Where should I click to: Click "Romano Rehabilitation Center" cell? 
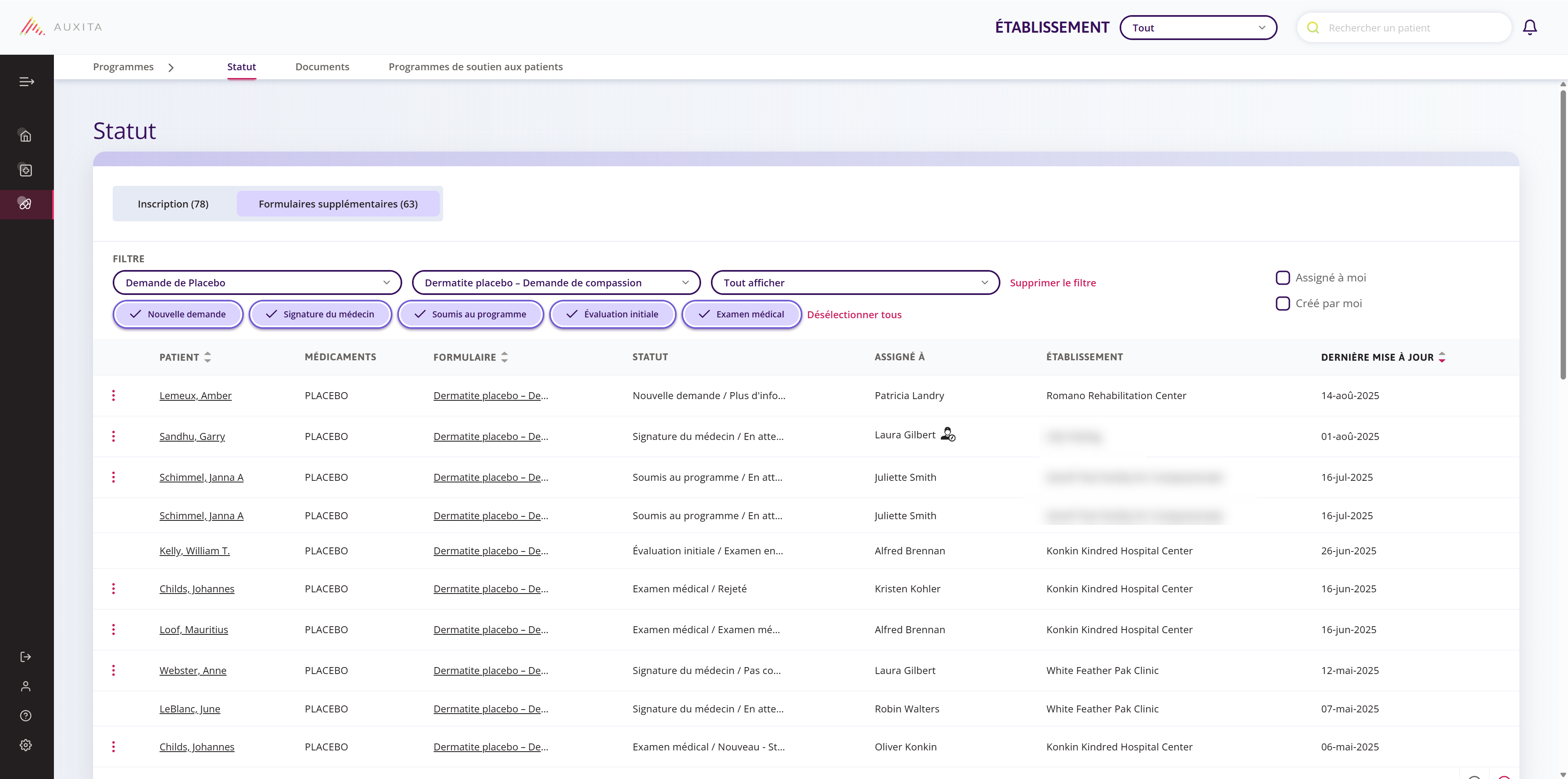tap(1116, 395)
